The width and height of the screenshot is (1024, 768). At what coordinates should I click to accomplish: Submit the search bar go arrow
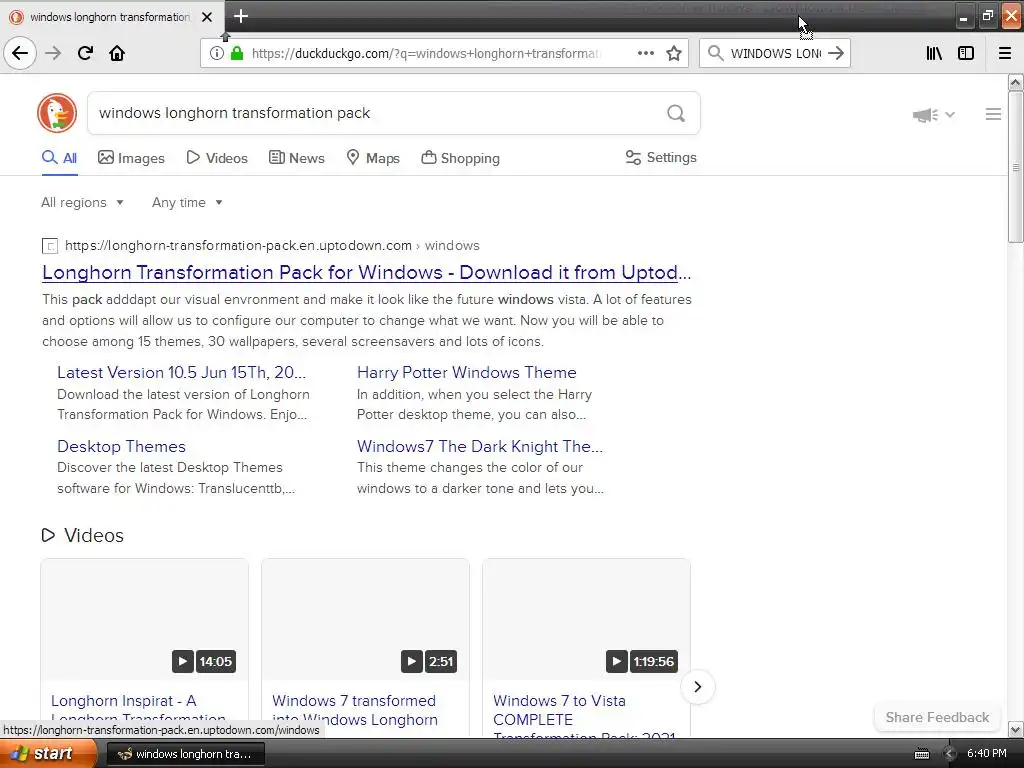(836, 53)
